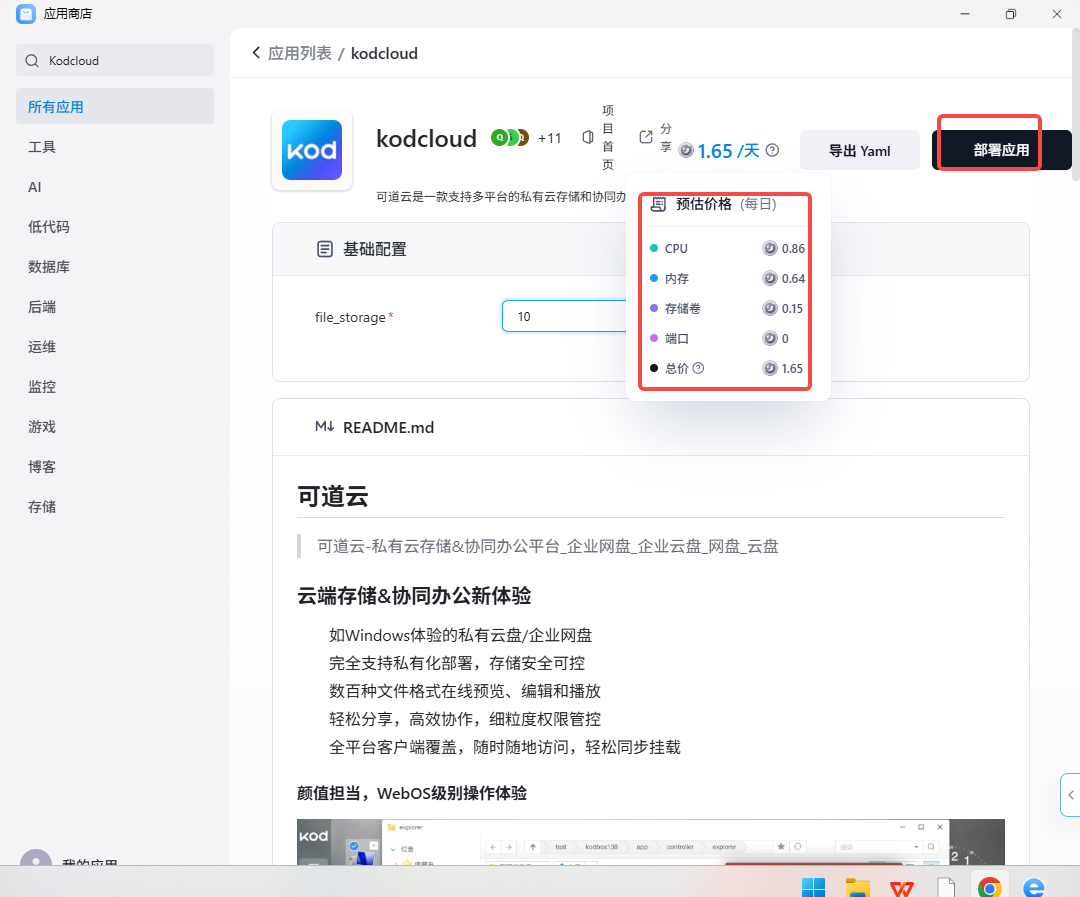The width and height of the screenshot is (1080, 897).
Task: Click the 云端存储&协同办公新体验 heading
Action: click(x=414, y=596)
